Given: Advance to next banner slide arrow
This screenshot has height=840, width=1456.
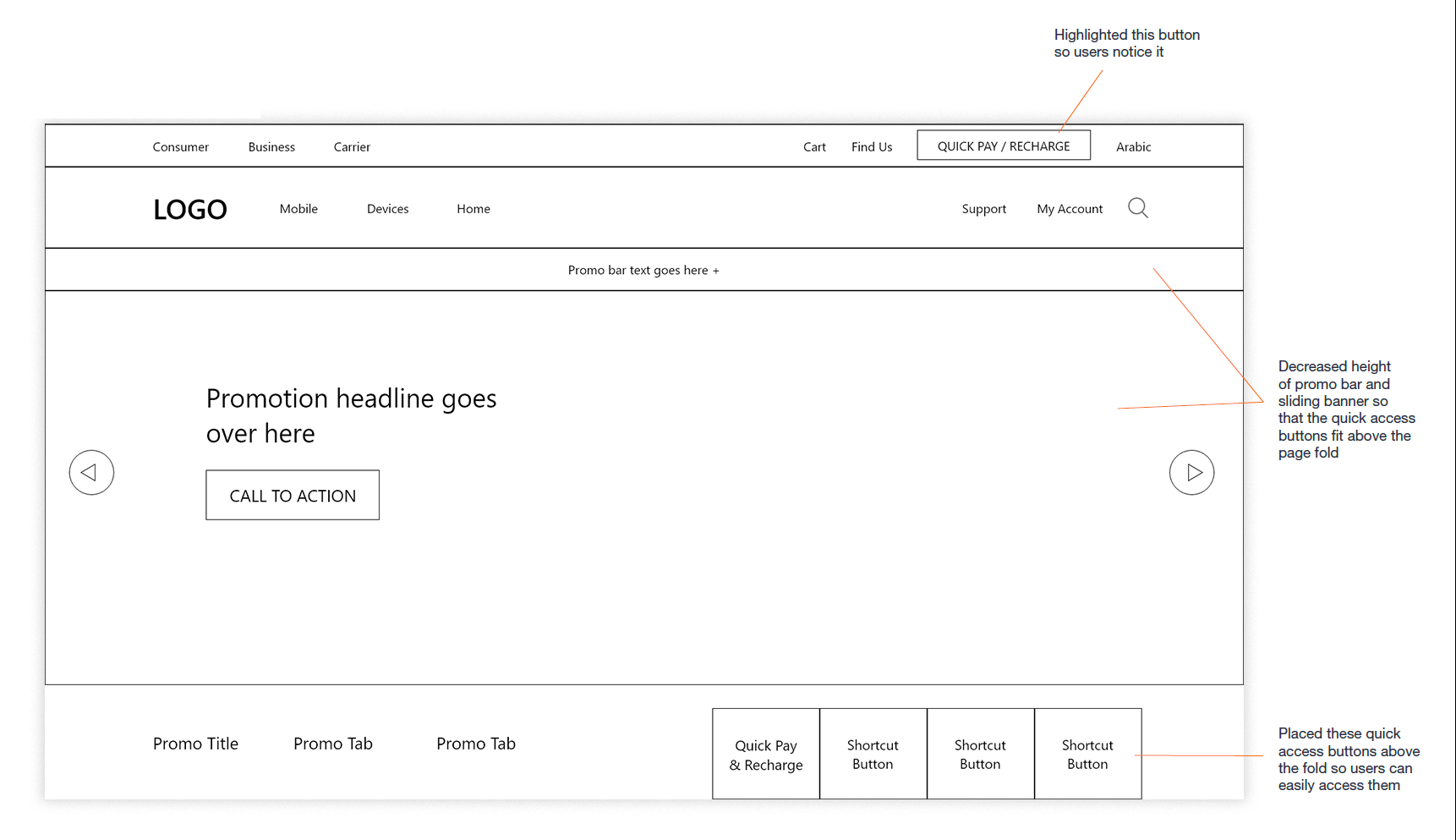Looking at the screenshot, I should [1192, 472].
